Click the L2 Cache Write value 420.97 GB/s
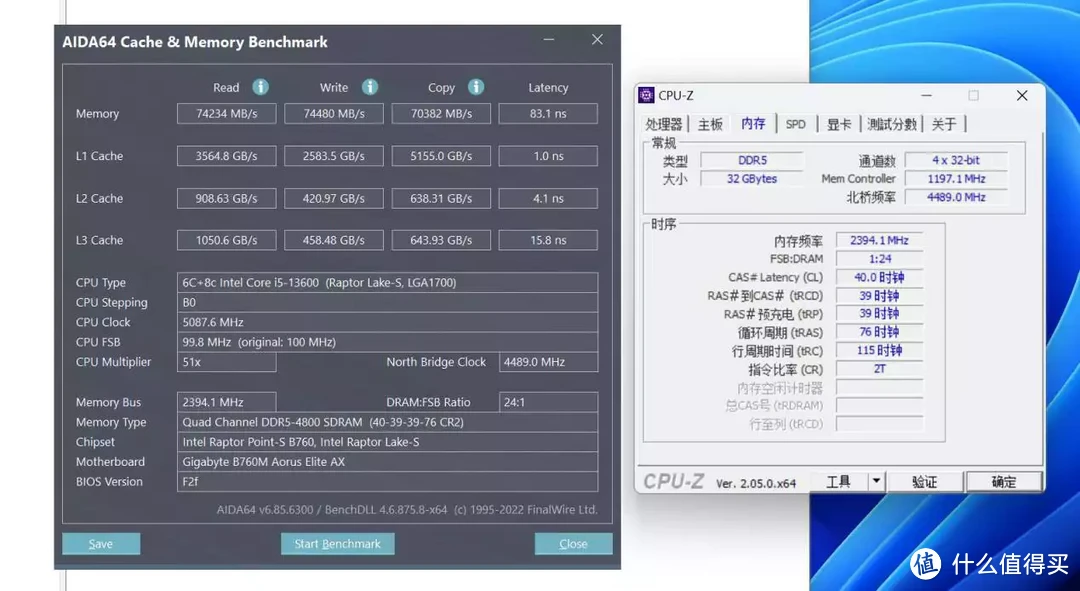 pyautogui.click(x=334, y=198)
